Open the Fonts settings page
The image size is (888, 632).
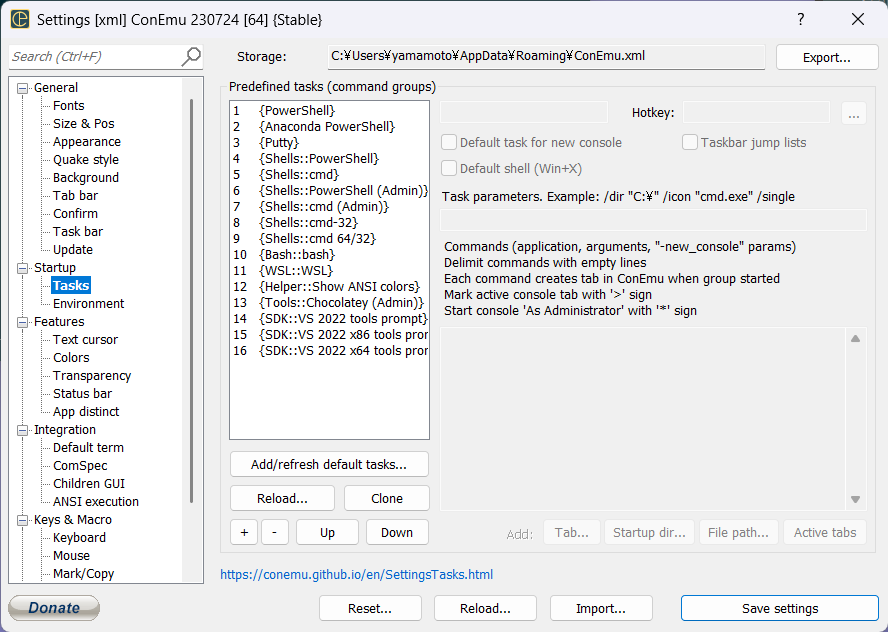69,105
